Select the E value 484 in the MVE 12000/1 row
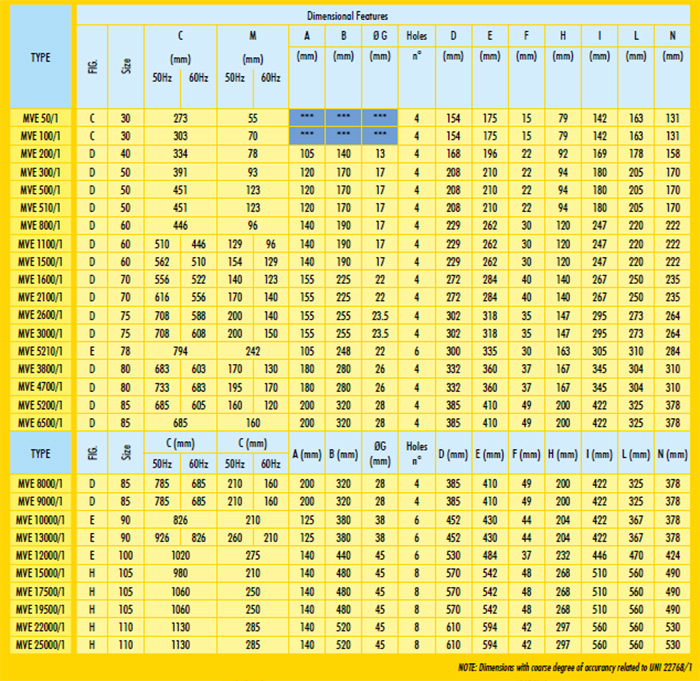Viewport: 700px width, 681px height. click(490, 556)
